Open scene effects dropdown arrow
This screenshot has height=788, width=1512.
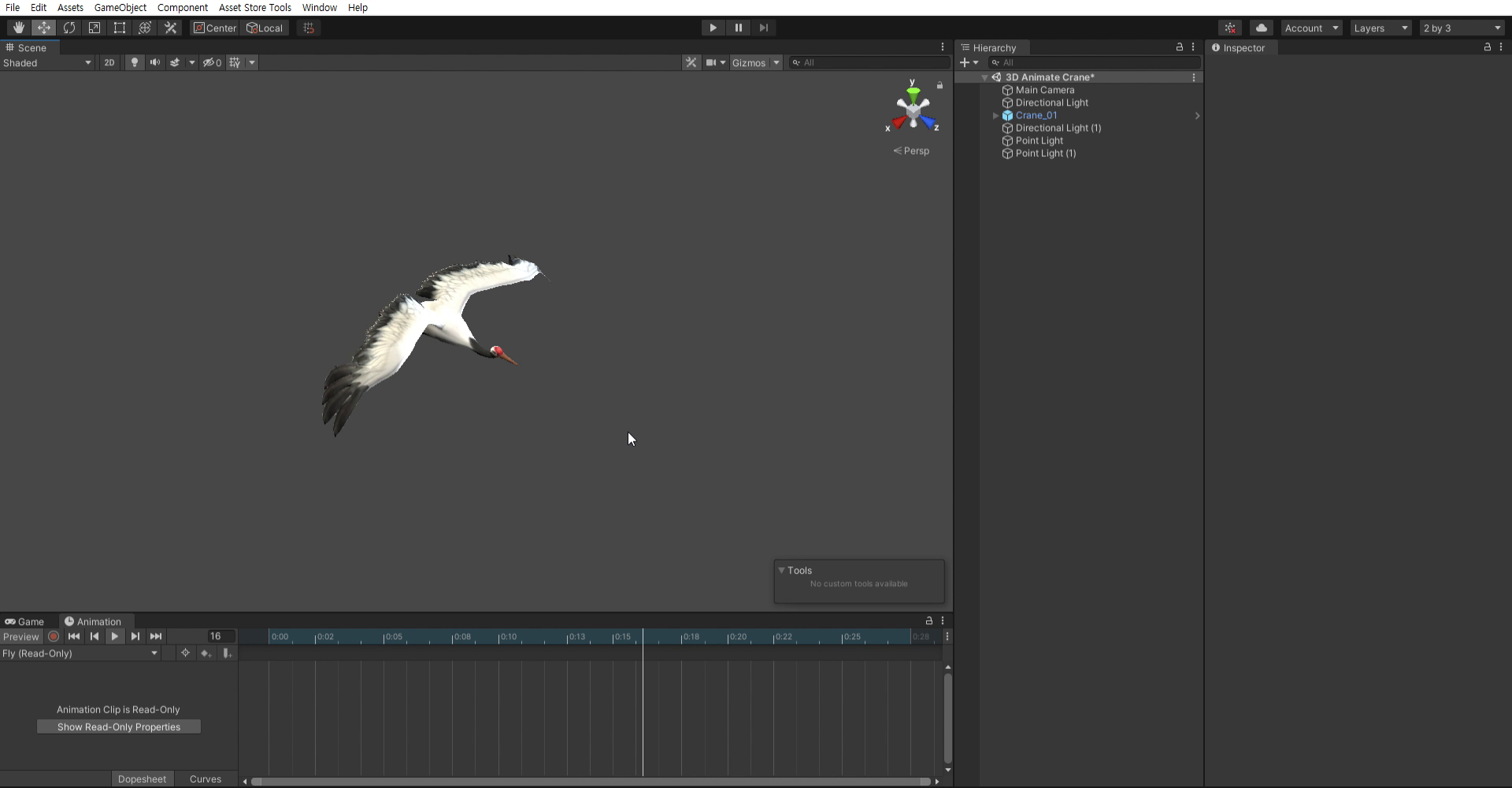(x=191, y=62)
